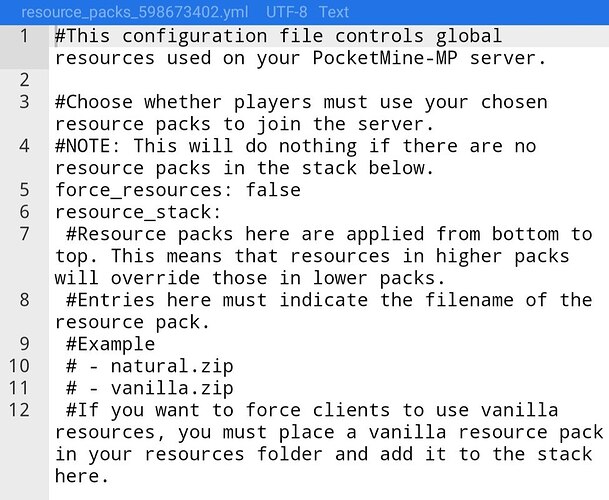Click gutter line number 9

[x=23, y=344]
